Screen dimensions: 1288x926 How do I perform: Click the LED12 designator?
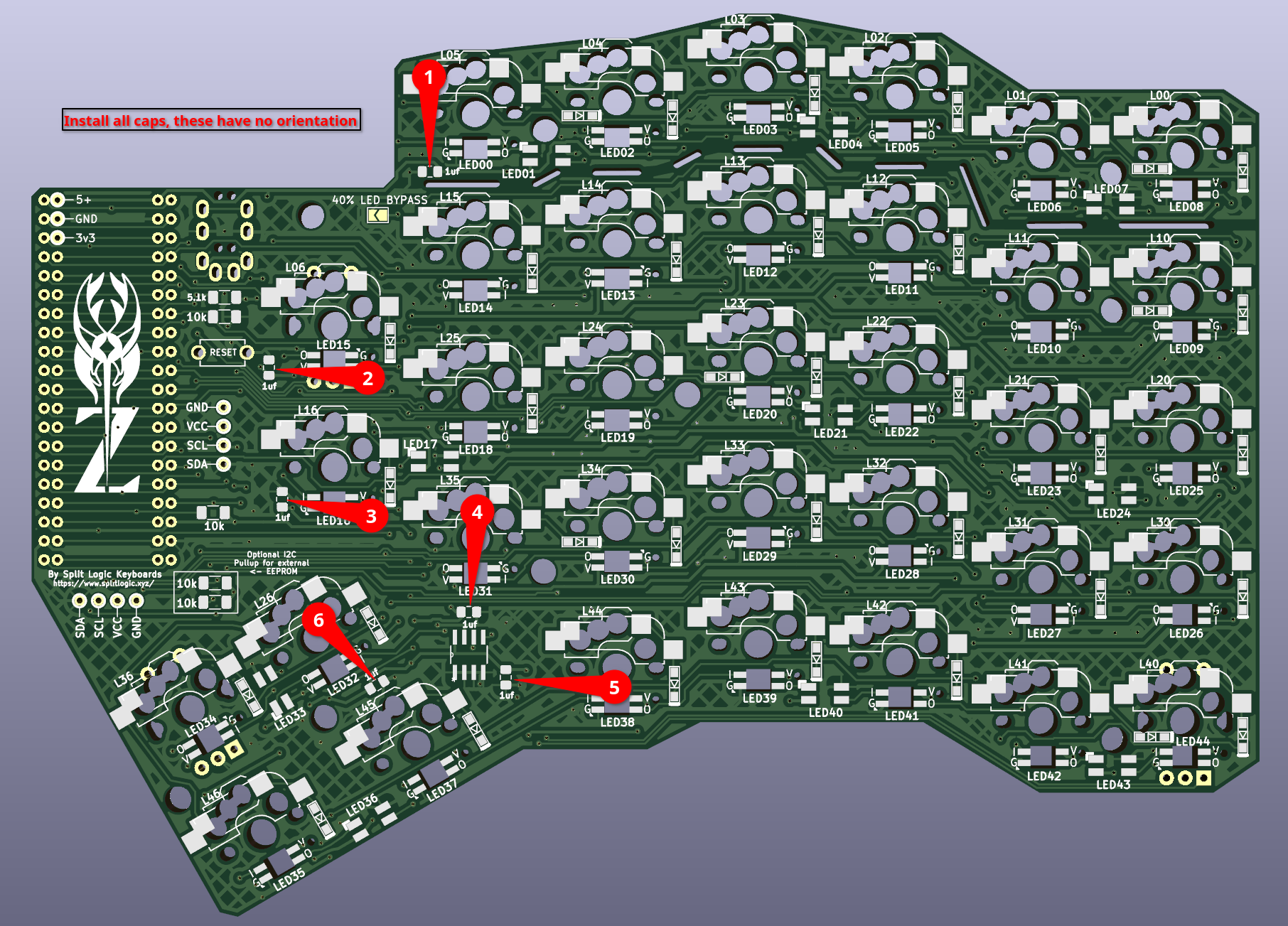click(x=760, y=271)
